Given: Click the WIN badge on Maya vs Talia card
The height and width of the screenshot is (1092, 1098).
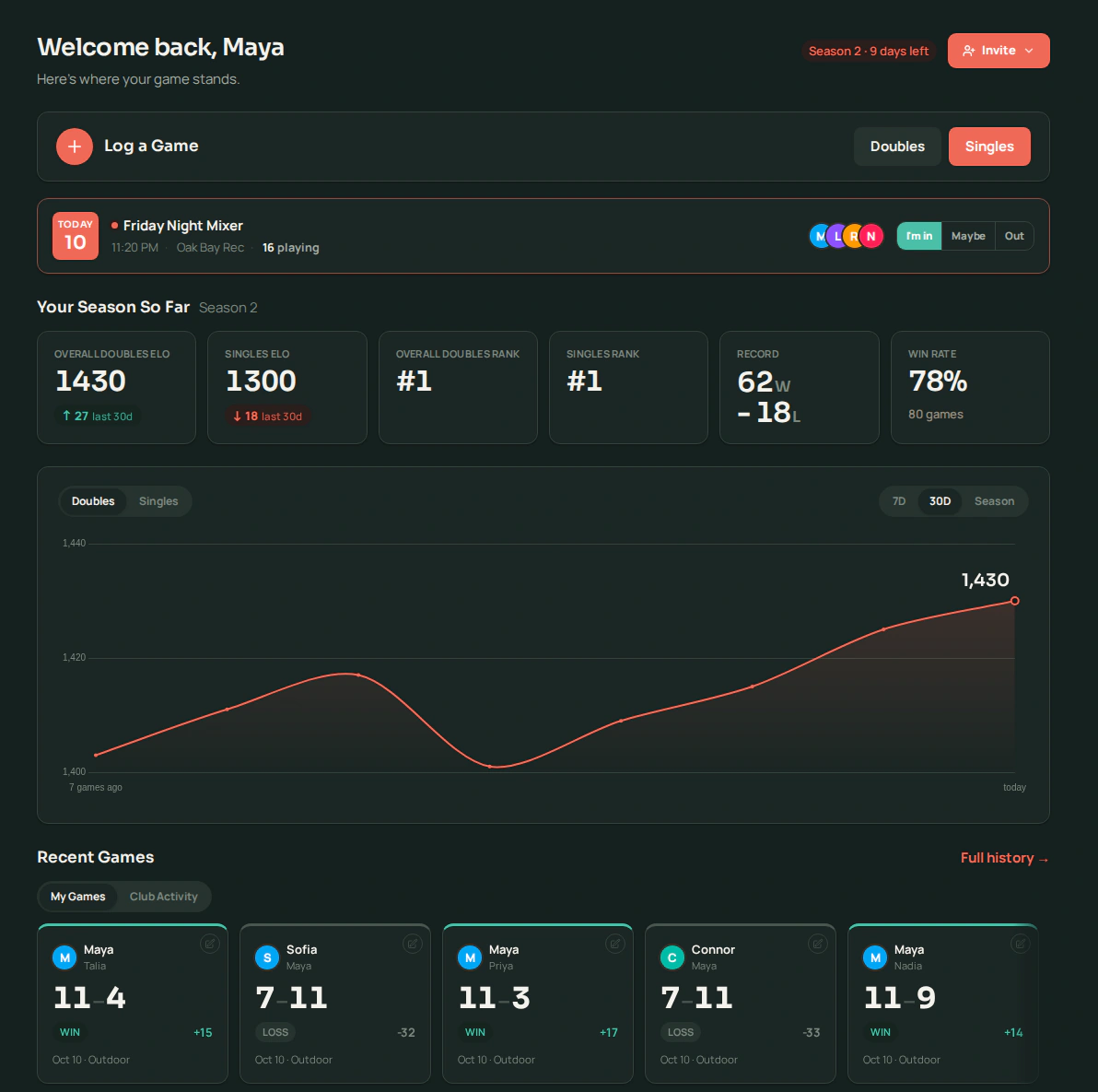Looking at the screenshot, I should (x=70, y=1032).
